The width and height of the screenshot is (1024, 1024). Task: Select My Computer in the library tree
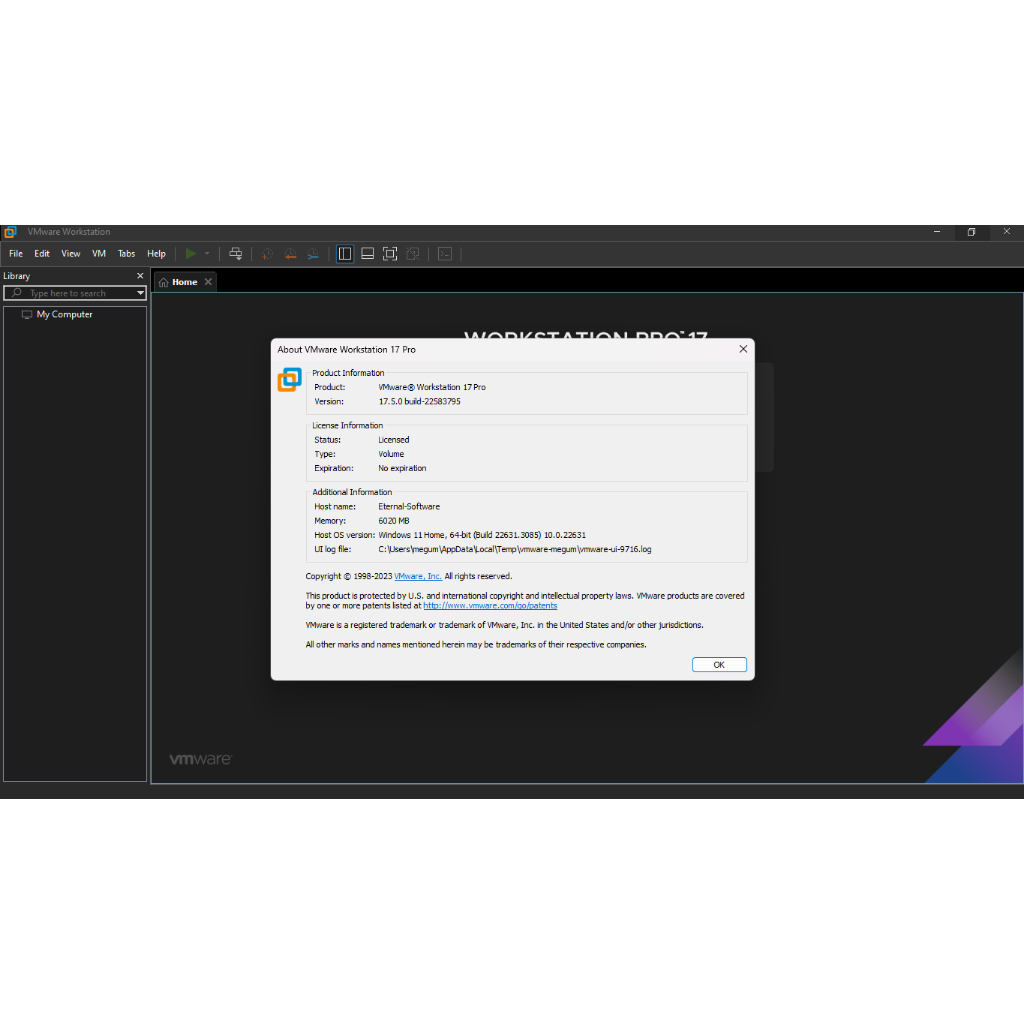click(64, 314)
